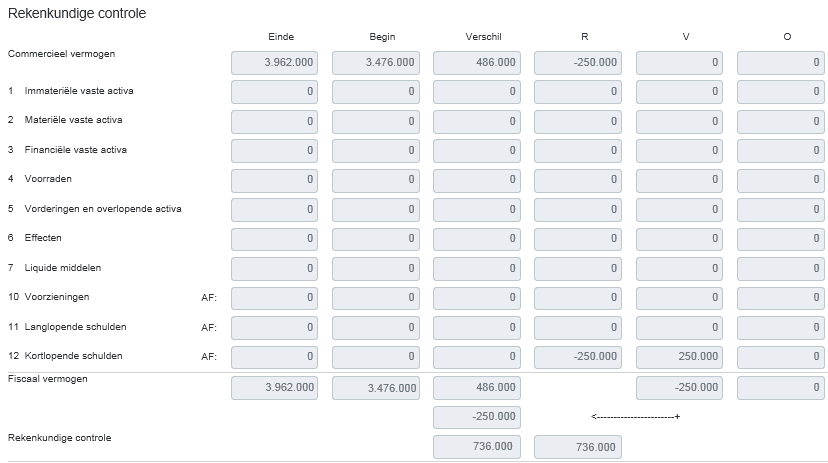Select Kortlopende schulden R field -250.000
The height and width of the screenshot is (463, 828).
(x=578, y=357)
